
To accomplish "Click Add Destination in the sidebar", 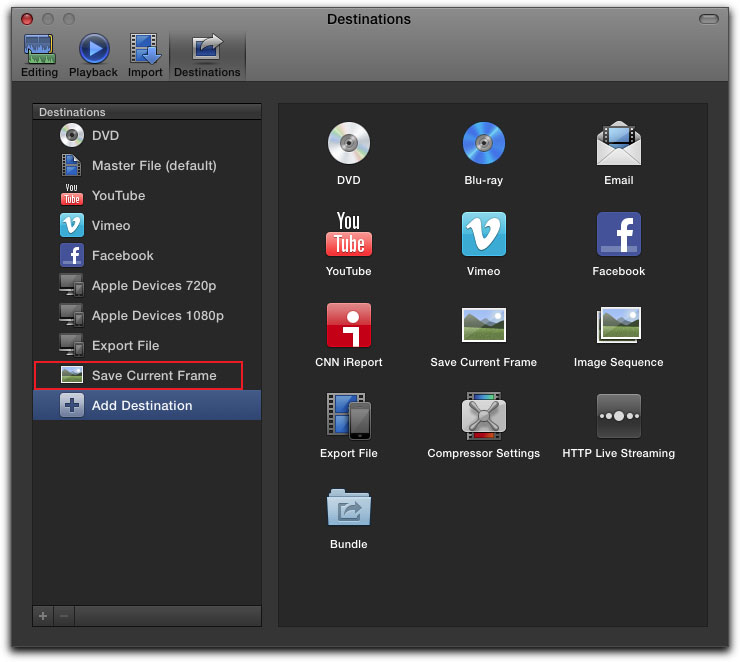I will coord(142,406).
